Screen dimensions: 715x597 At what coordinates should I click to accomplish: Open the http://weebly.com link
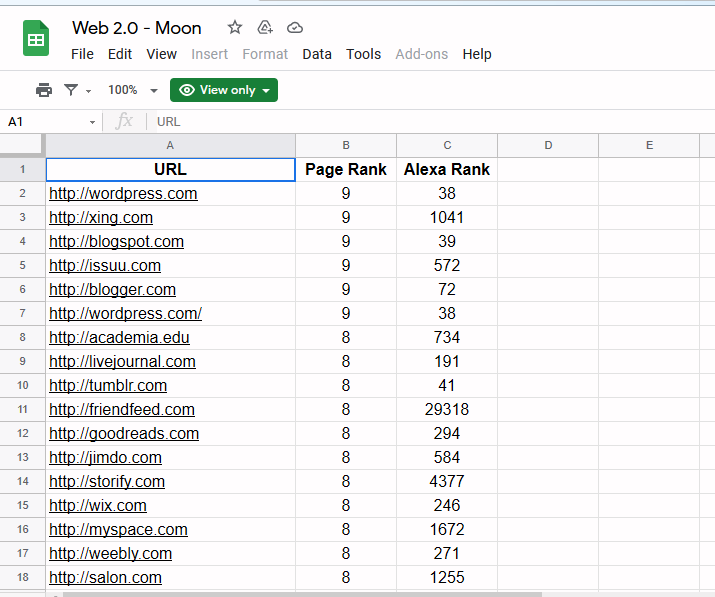point(110,554)
